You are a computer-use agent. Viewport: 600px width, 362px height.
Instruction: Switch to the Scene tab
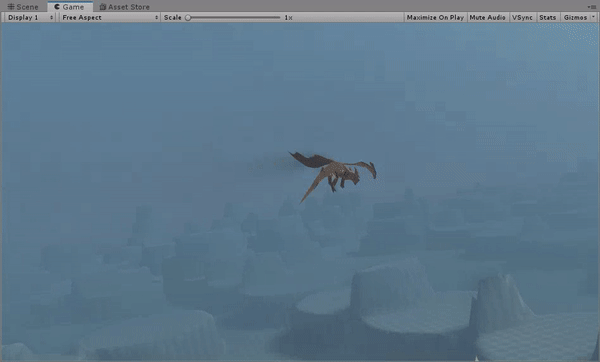(x=23, y=7)
